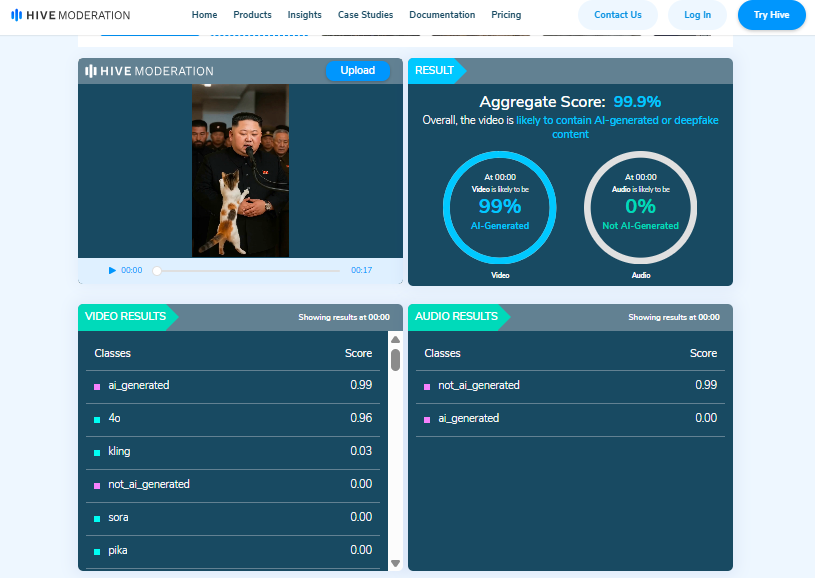Click the 0.03 score value

pos(361,451)
